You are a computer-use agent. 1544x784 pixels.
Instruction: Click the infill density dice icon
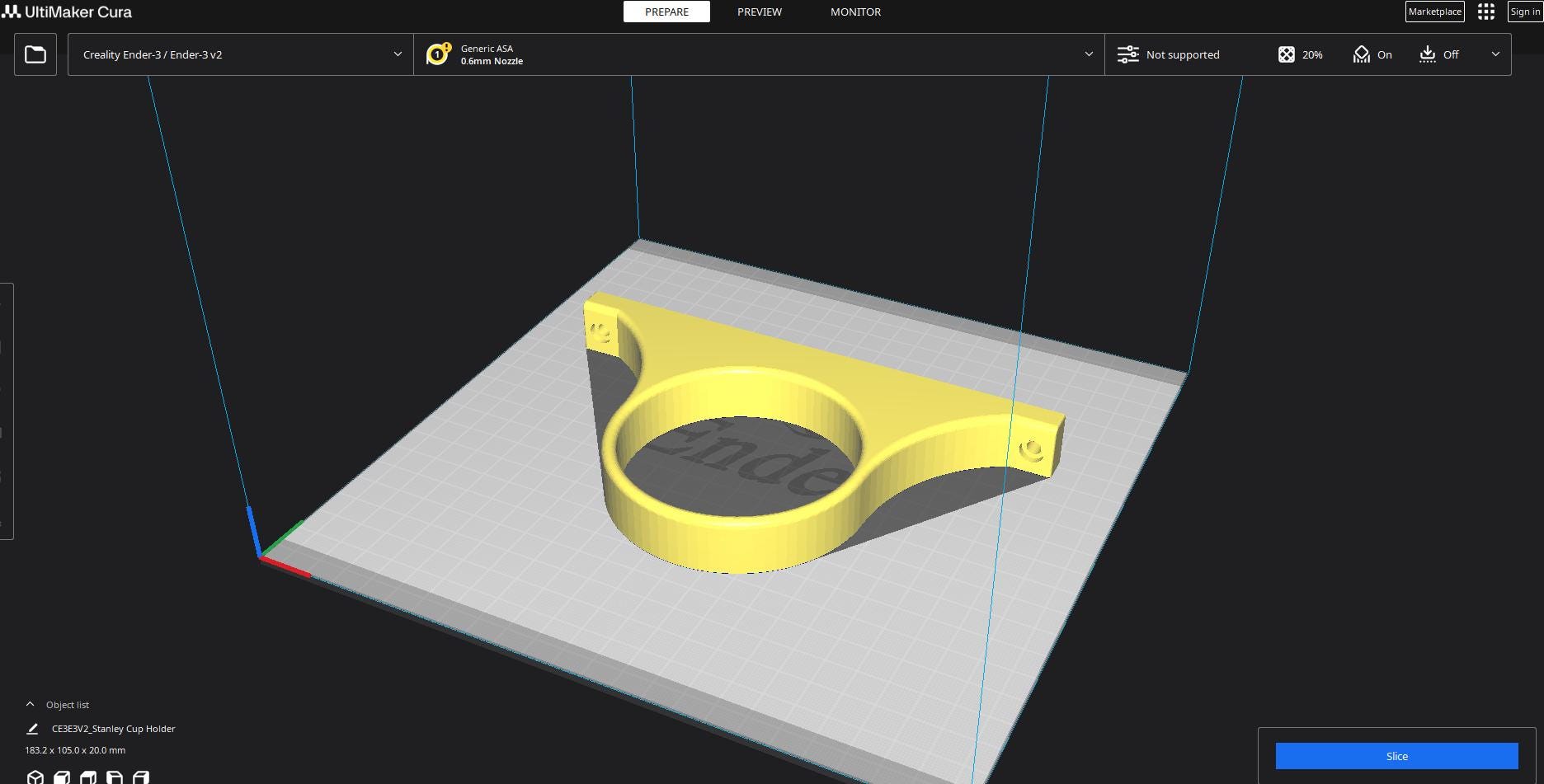click(1287, 54)
